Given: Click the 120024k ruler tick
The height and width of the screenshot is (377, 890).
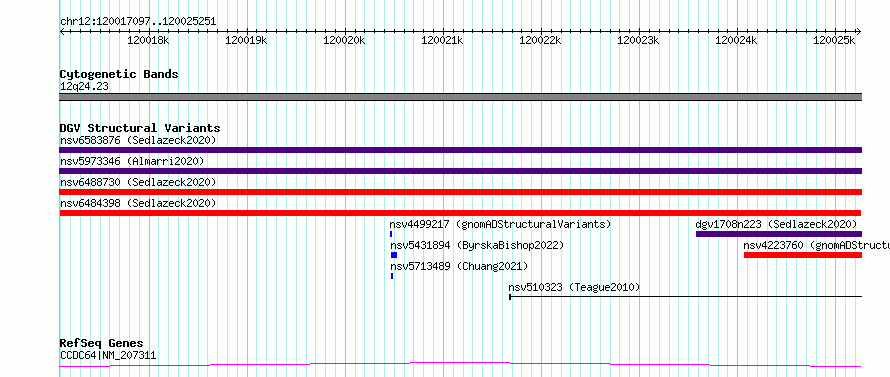Looking at the screenshot, I should [x=737, y=40].
